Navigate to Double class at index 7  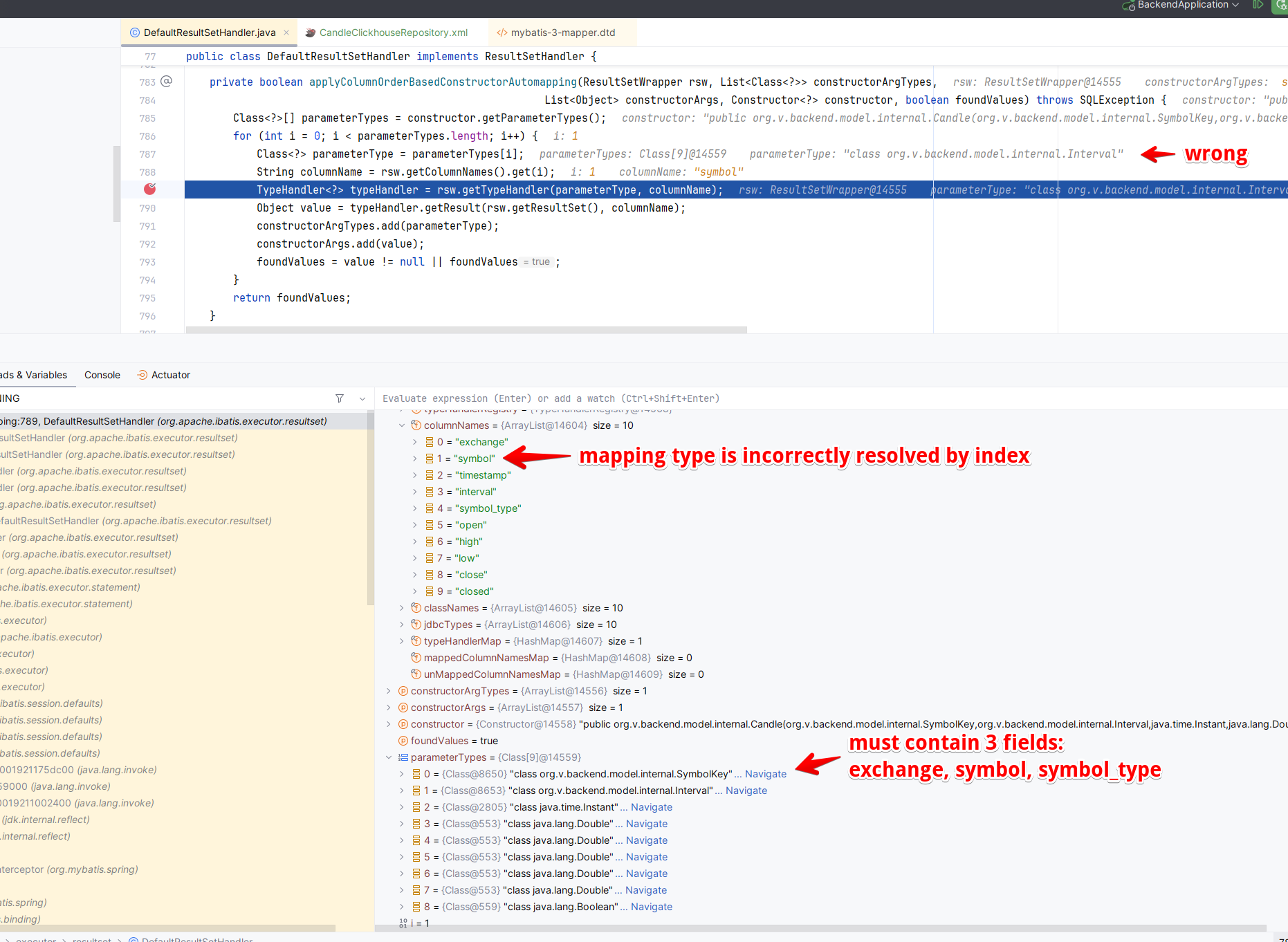coord(646,890)
